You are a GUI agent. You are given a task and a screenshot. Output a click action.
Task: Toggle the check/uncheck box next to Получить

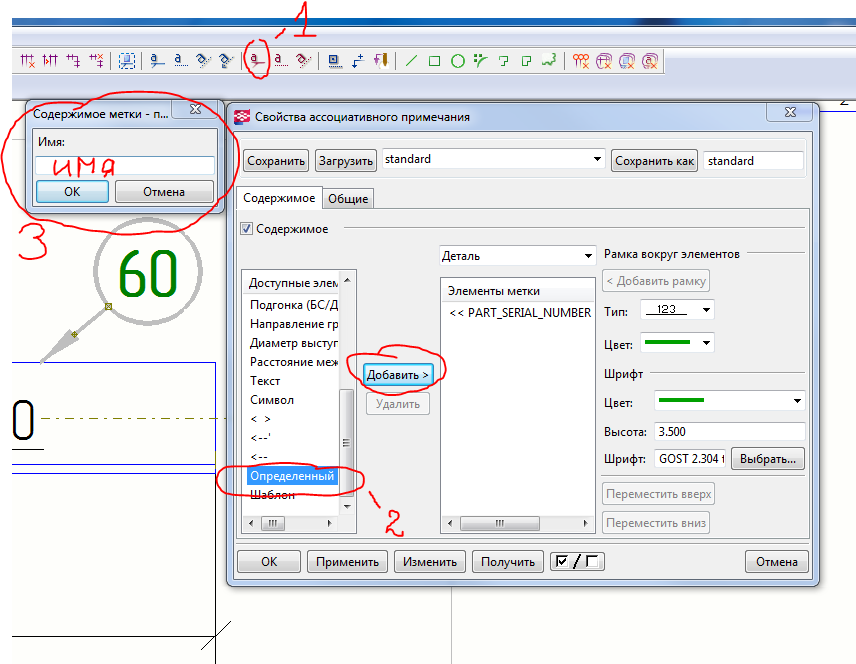(x=577, y=562)
